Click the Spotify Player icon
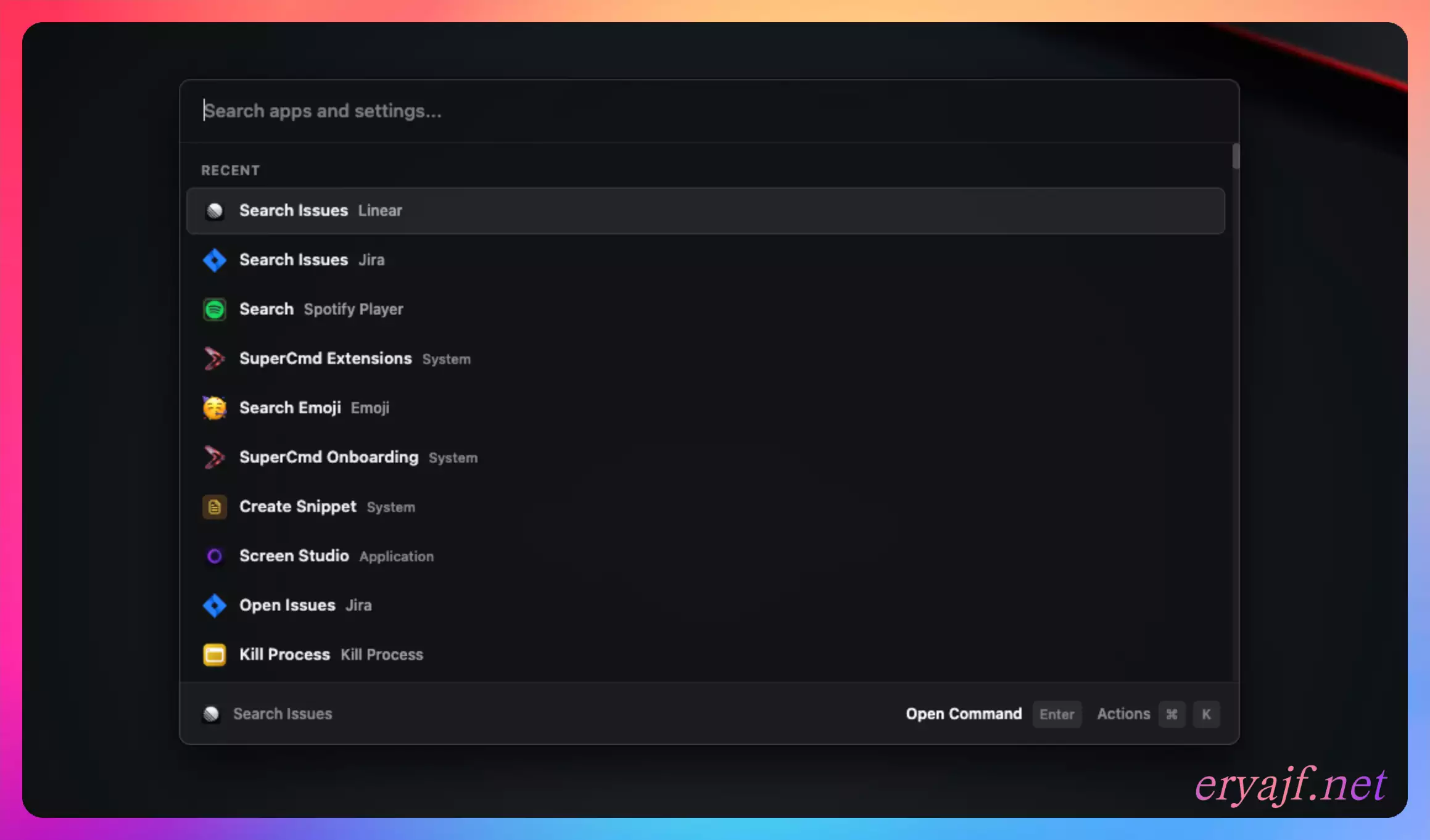Screen dimensions: 1430x840 point(215,310)
